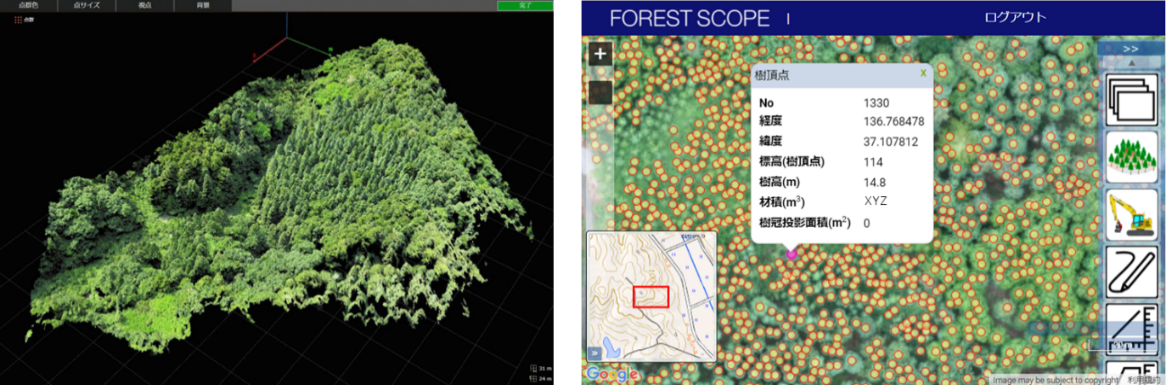Open the 視点 viewpoint tab
This screenshot has height=385, width=1166.
point(144,5)
